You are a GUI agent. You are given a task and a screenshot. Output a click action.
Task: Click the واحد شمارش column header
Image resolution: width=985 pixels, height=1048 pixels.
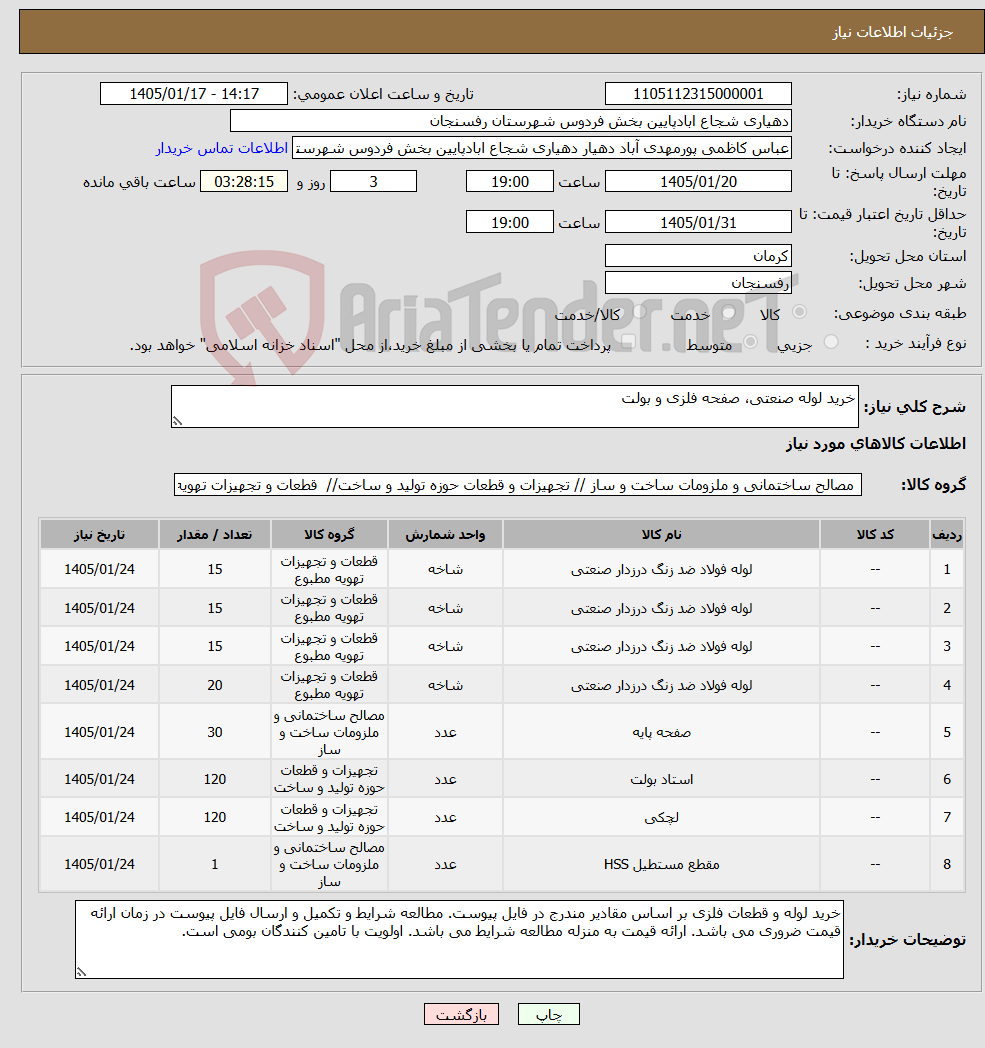(x=445, y=535)
